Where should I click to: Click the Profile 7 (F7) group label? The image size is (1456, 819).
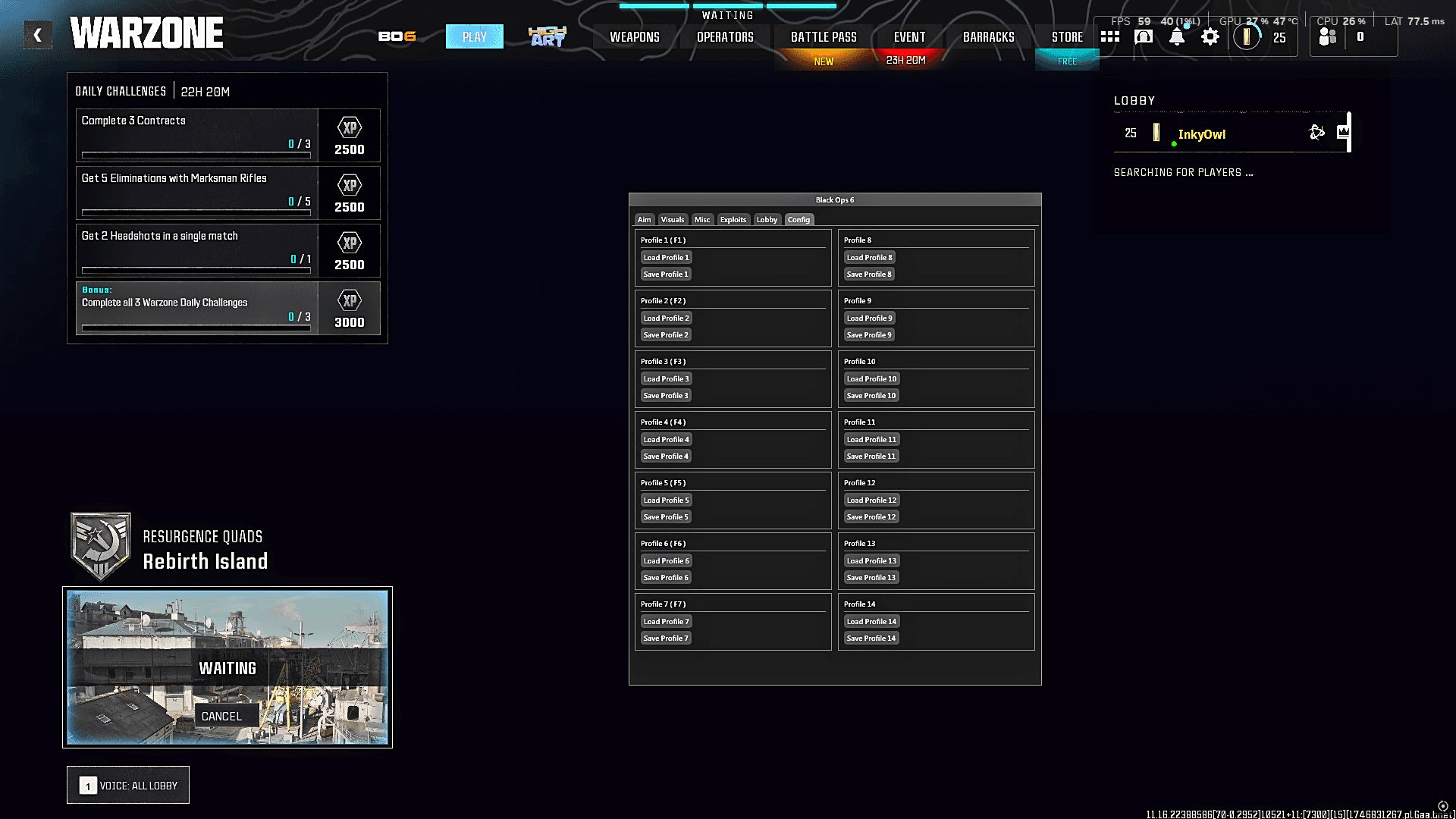[664, 604]
